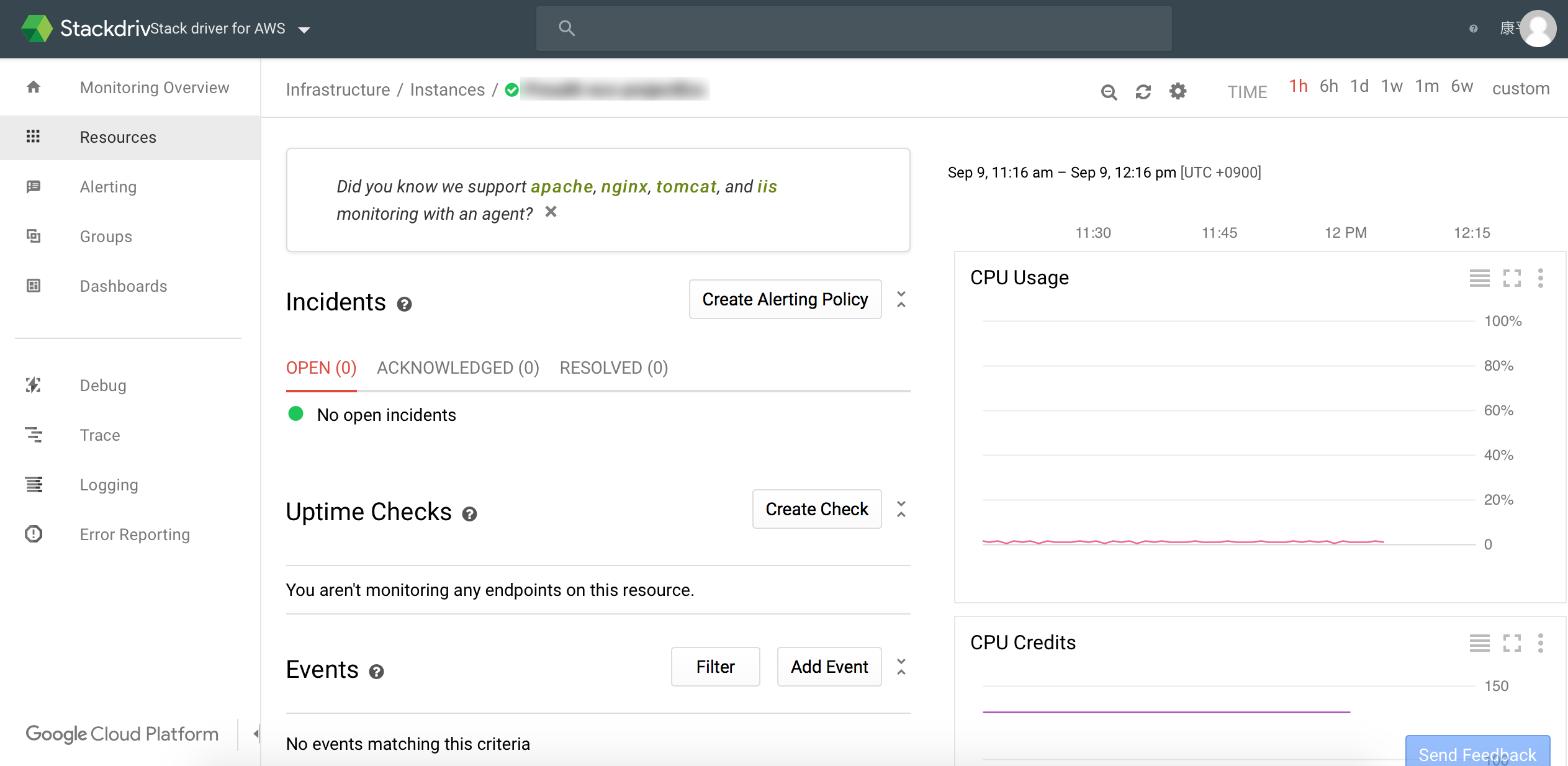Select the 6h time range
Viewport: 1568px width, 766px height.
(1328, 86)
